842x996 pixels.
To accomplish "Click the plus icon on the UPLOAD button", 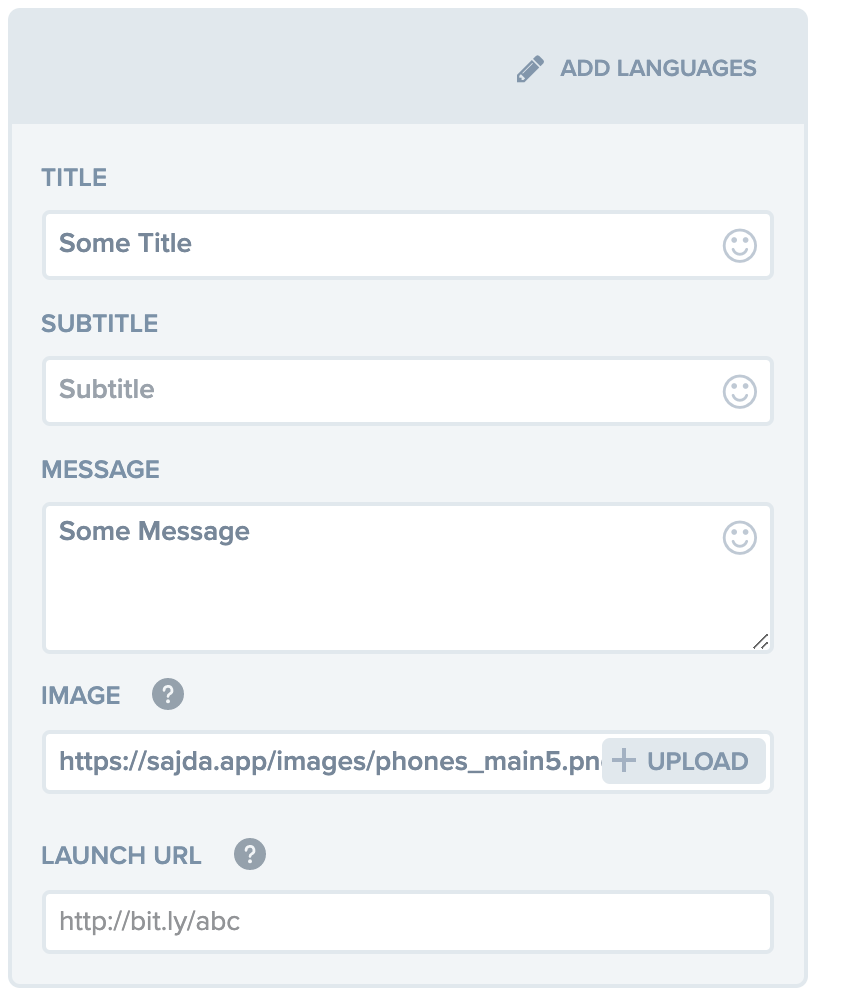I will [x=625, y=761].
